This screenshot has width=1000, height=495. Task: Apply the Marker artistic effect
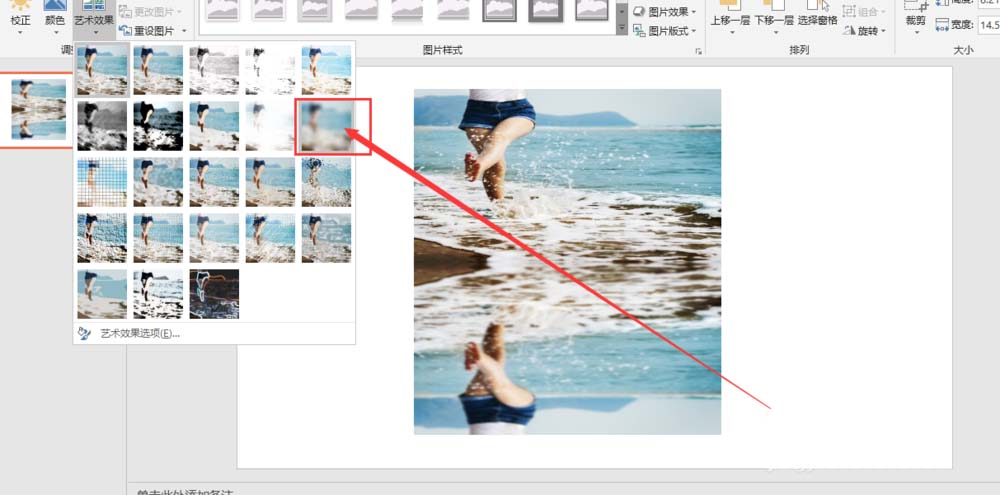coord(158,70)
